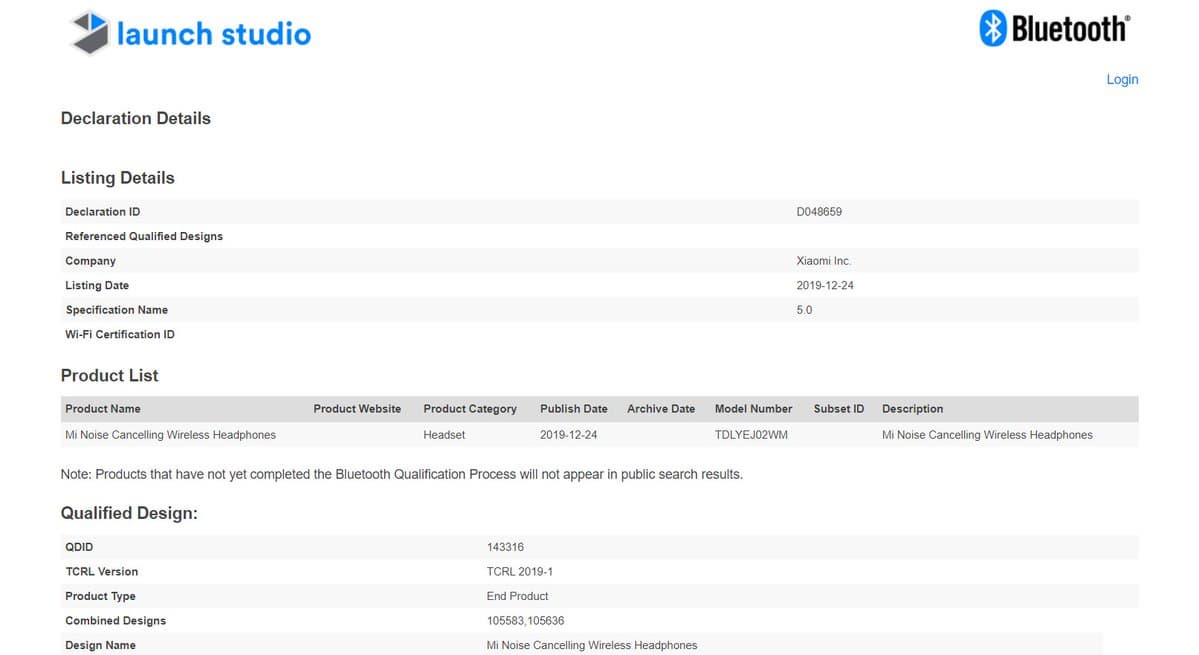Image resolution: width=1199 pixels, height=655 pixels.
Task: Select the Headset category cell
Action: (444, 435)
